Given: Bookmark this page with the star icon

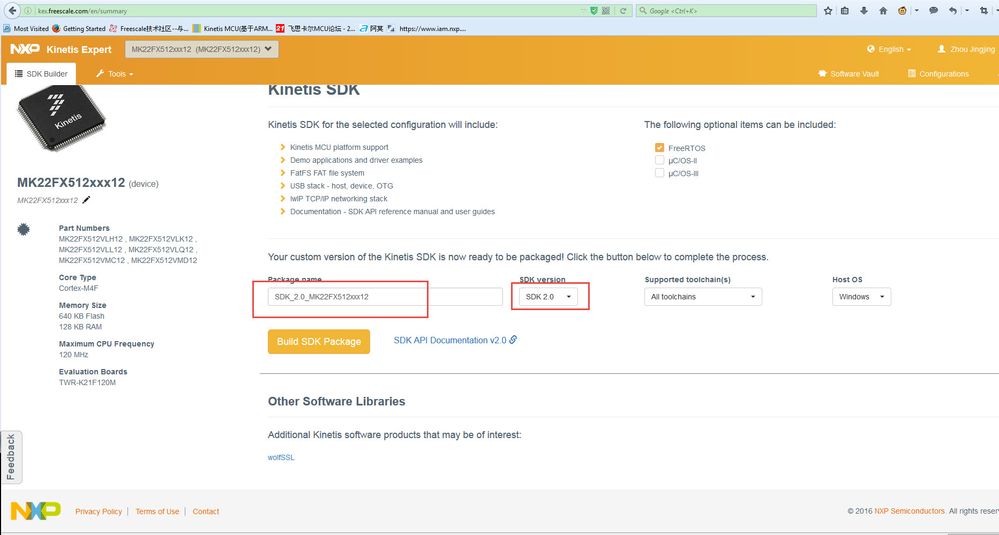Looking at the screenshot, I should click(828, 11).
